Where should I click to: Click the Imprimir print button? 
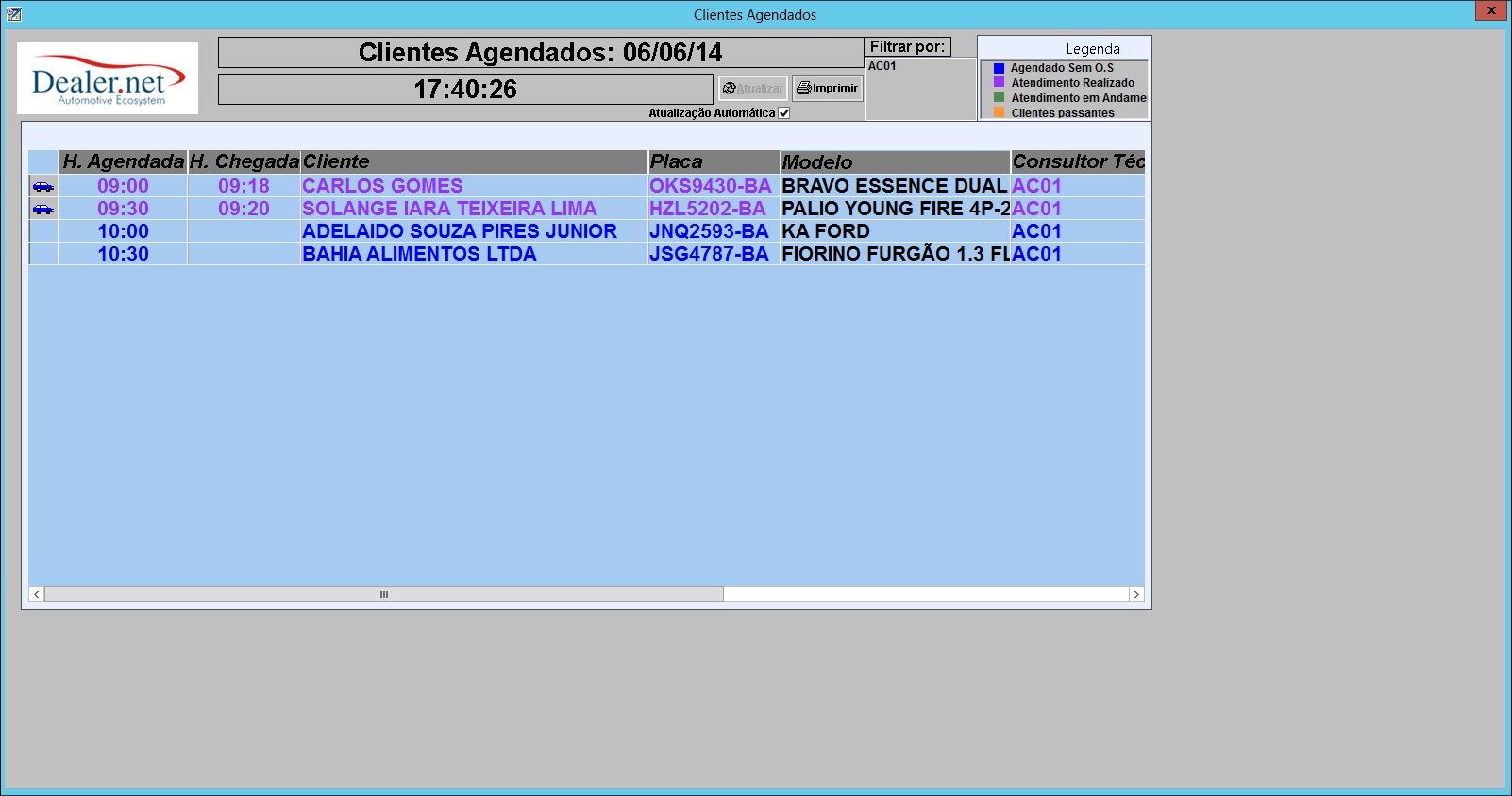tap(828, 88)
